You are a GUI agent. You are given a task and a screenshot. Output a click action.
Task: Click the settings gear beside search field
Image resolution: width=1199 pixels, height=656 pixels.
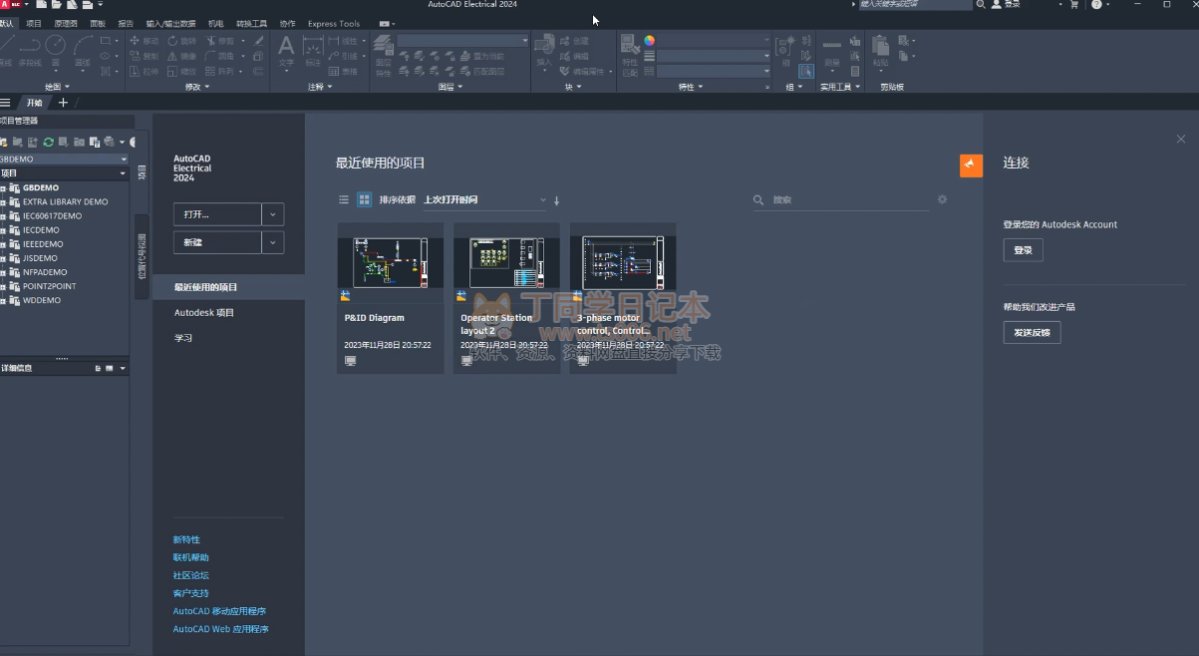click(942, 200)
